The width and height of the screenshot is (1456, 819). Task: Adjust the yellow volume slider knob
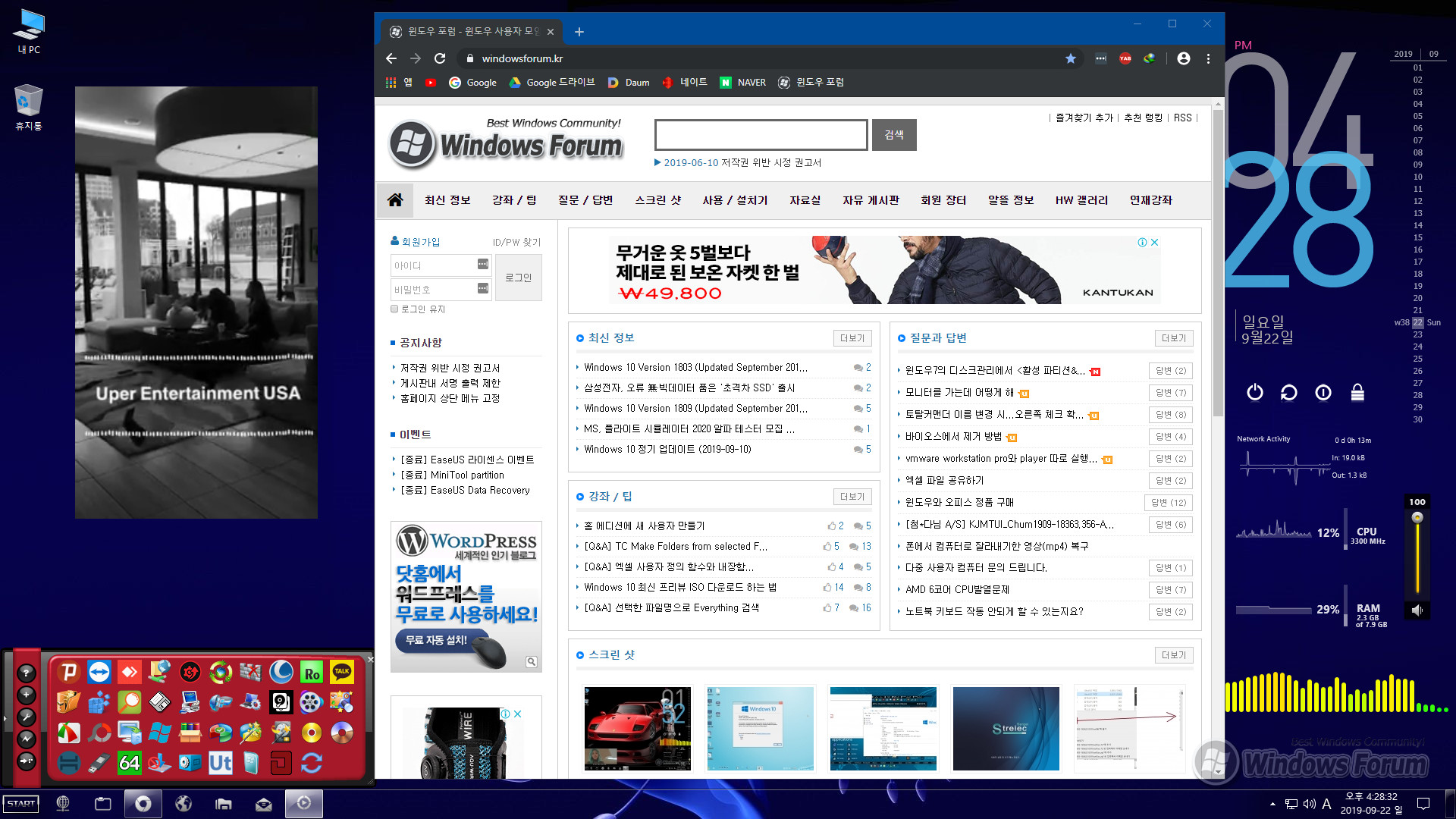pyautogui.click(x=1417, y=518)
